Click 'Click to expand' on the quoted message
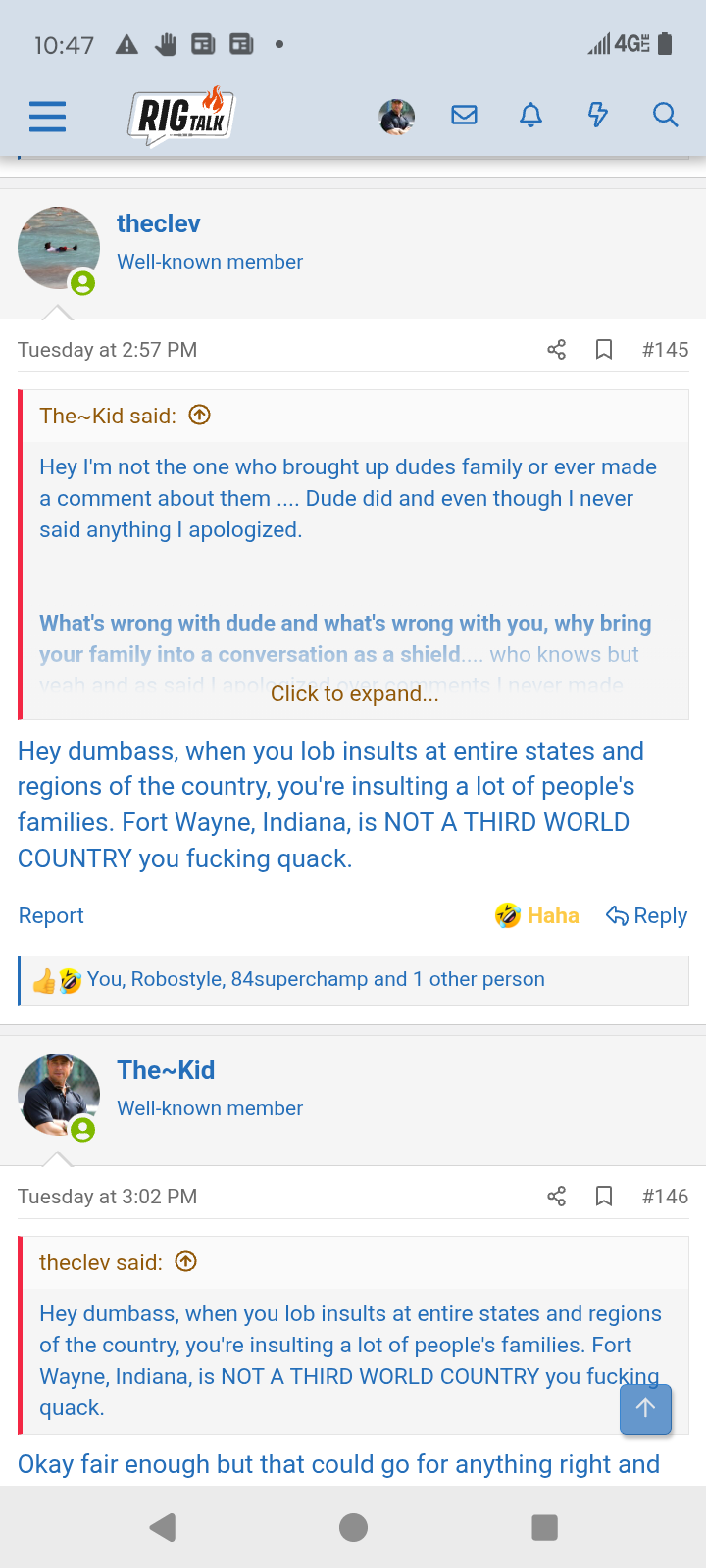Viewport: 706px width, 1568px height. click(354, 693)
